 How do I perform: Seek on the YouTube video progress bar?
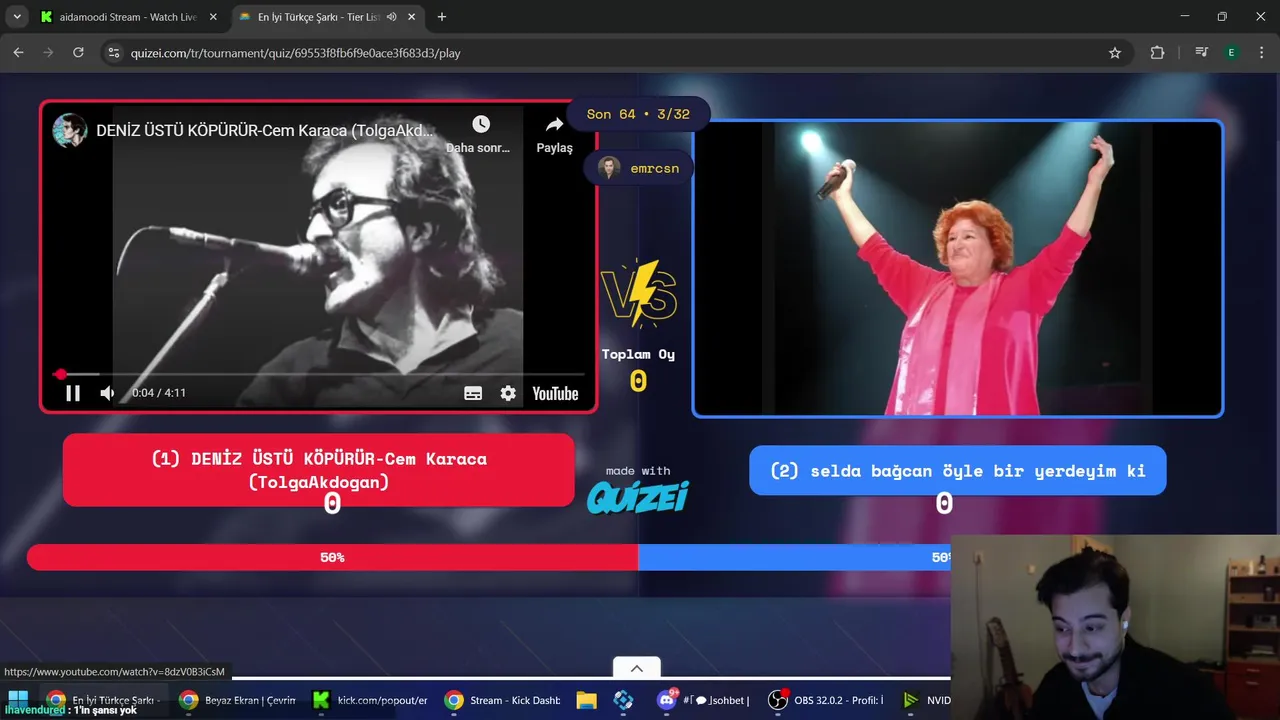pos(319,374)
